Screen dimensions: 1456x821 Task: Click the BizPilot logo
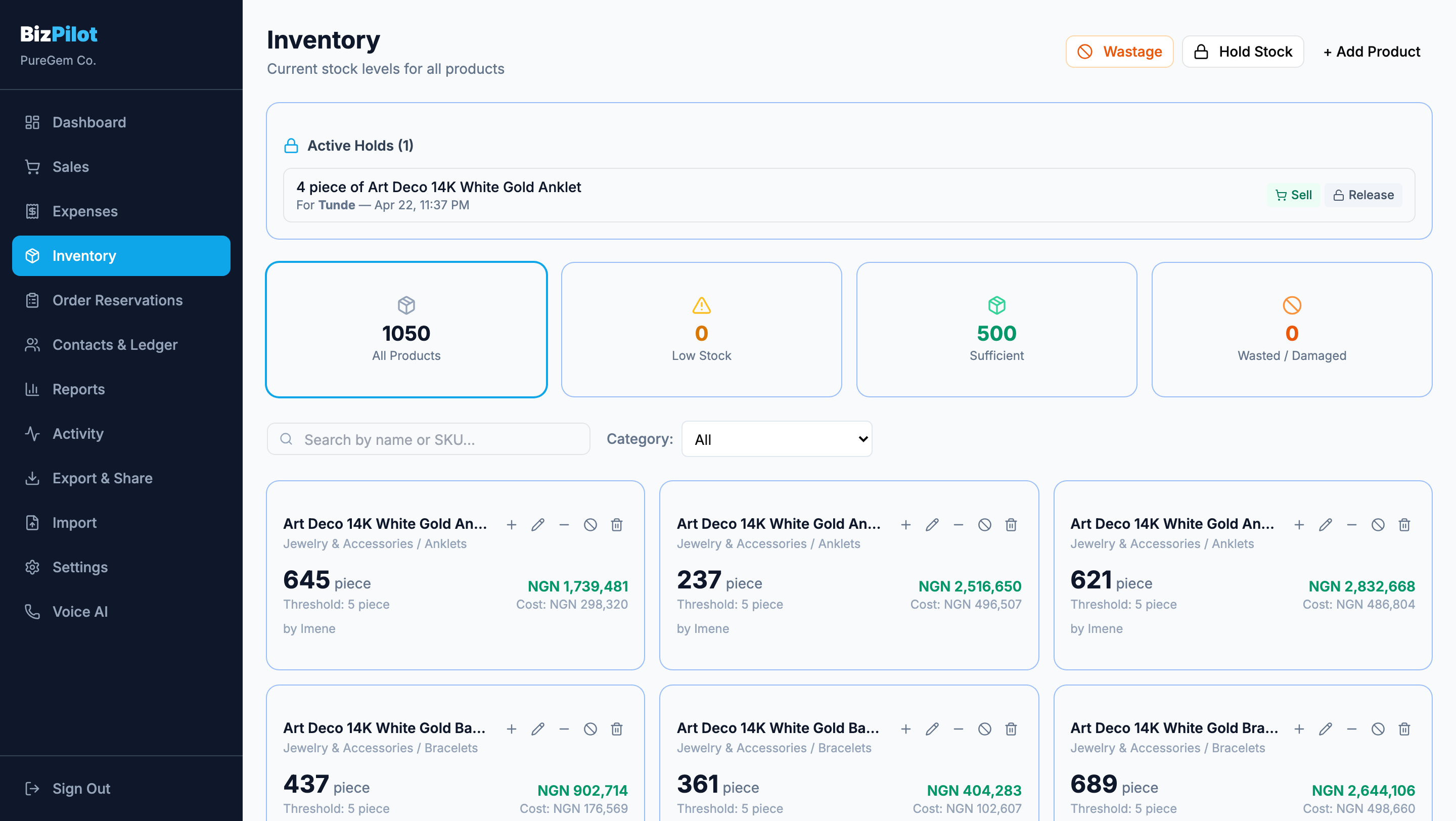tap(59, 34)
